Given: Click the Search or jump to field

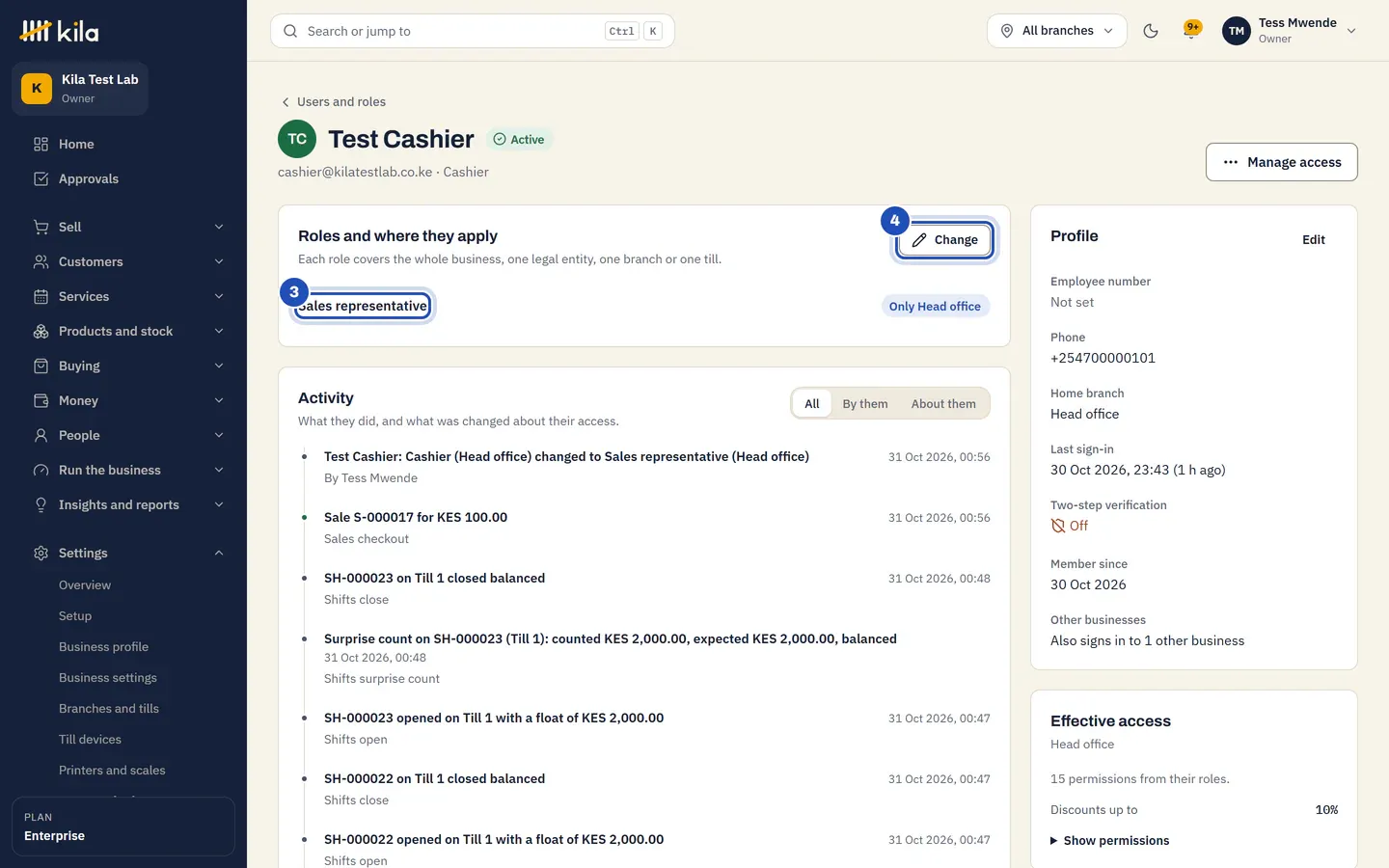Looking at the screenshot, I should click(x=473, y=31).
